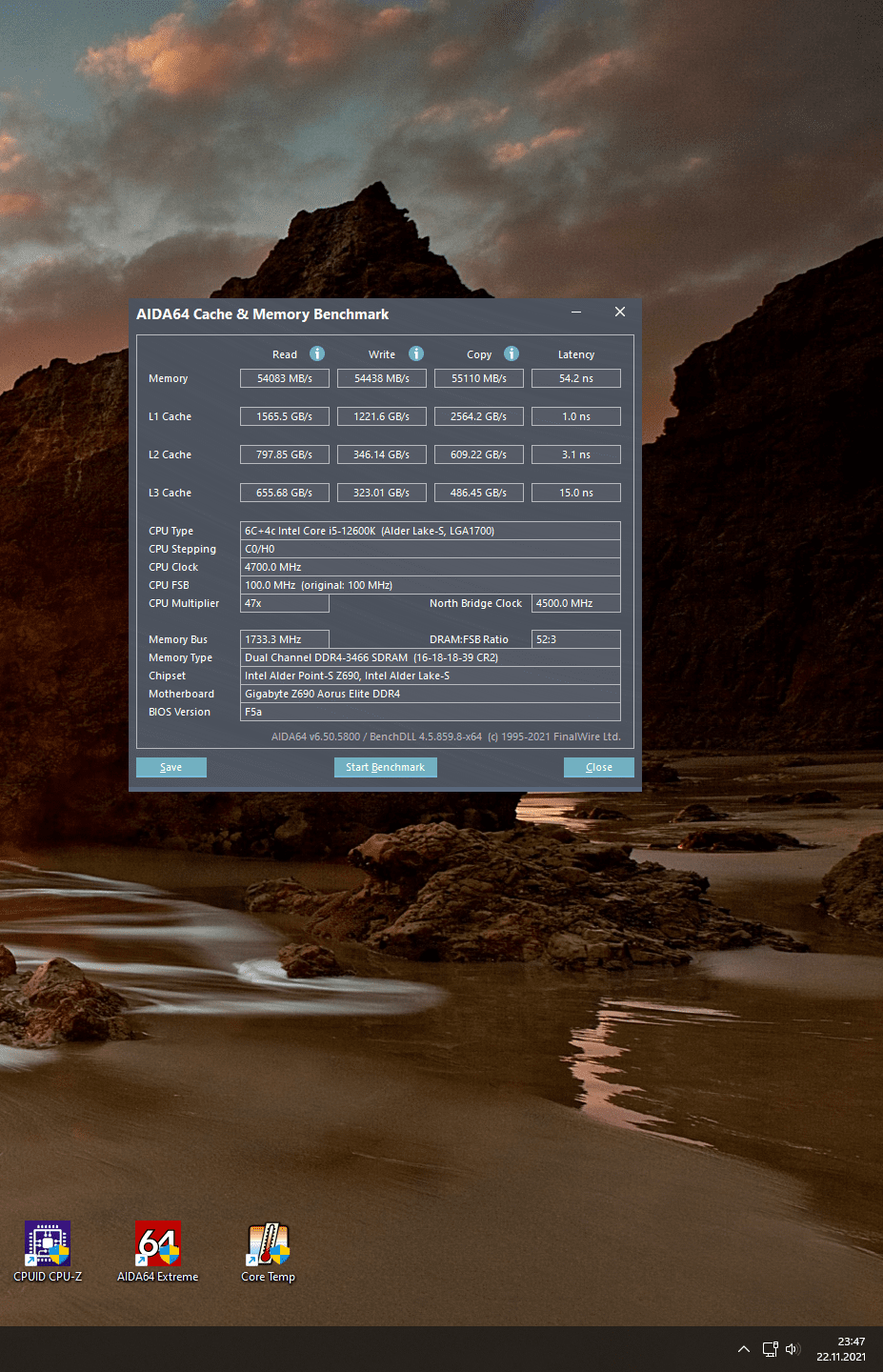Select the L2 Cache Latency 3.1 ns

576,454
